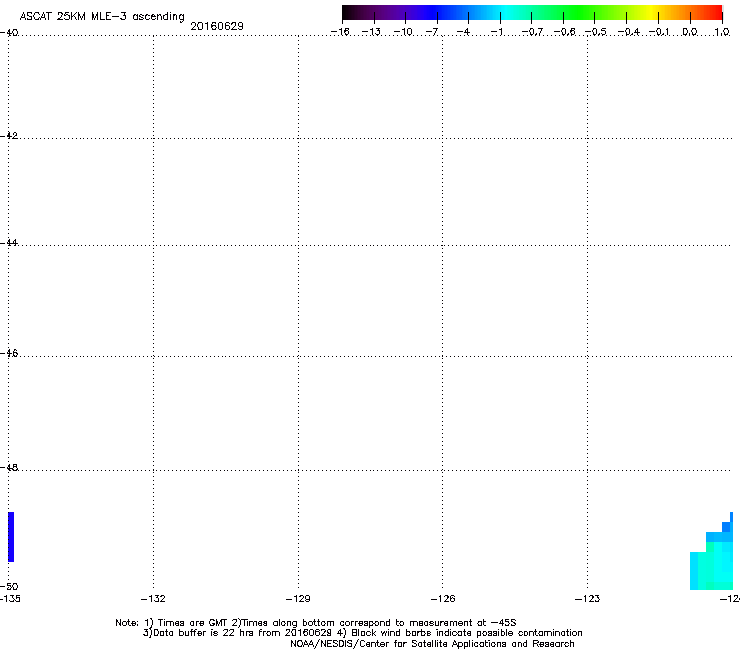Viewport: 740px width, 650px height.
Task: Click the title text 'ASCAT 25KM MLE-3 ascending'
Action: (102, 17)
